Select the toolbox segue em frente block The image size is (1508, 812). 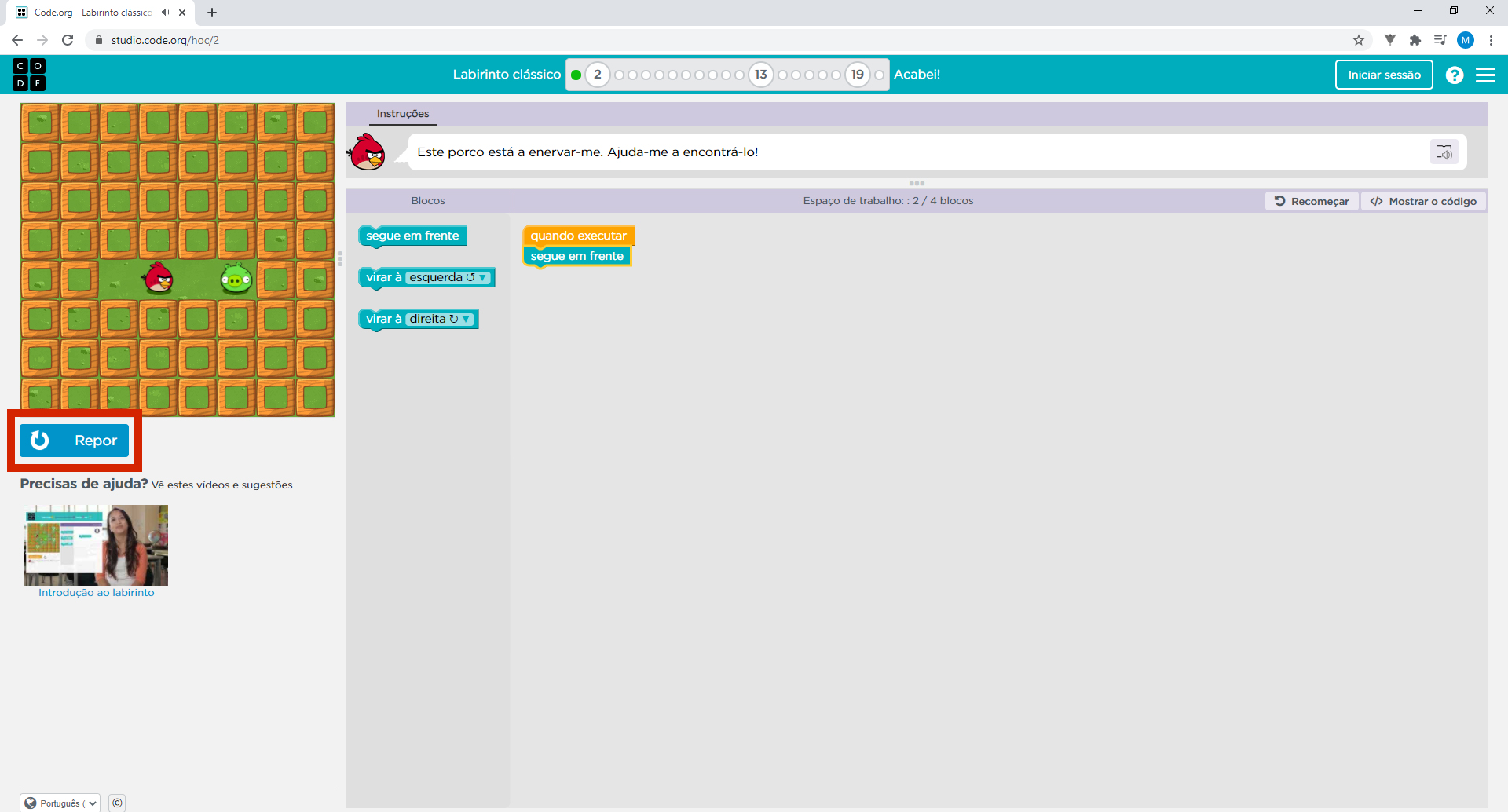[412, 236]
